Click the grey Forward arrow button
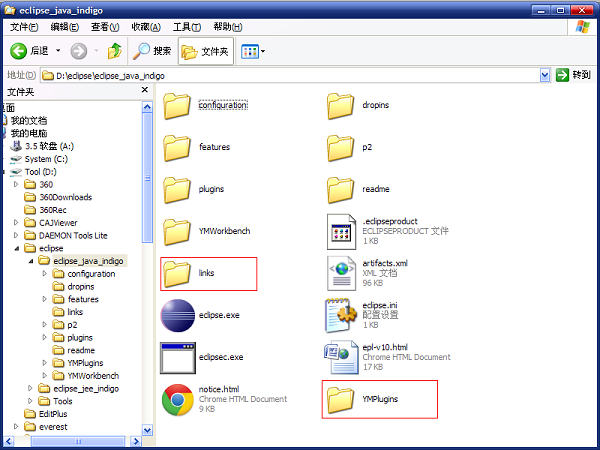Screen dimensions: 600x450 pyautogui.click(x=78, y=51)
